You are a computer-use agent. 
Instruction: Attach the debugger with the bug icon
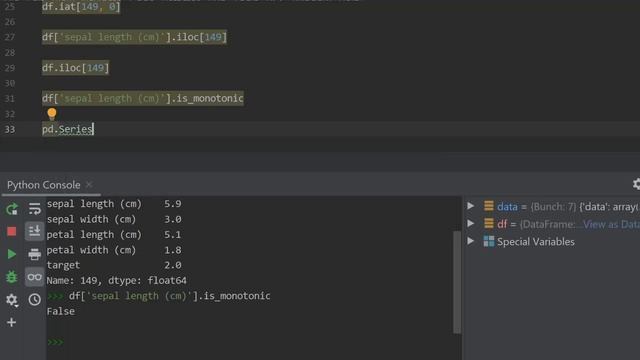pyautogui.click(x=12, y=277)
